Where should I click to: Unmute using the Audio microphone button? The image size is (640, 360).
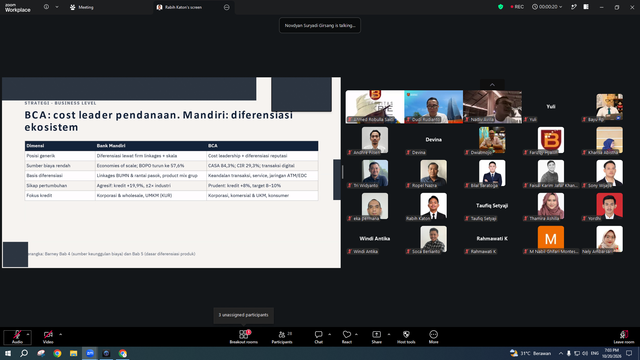pyautogui.click(x=17, y=337)
